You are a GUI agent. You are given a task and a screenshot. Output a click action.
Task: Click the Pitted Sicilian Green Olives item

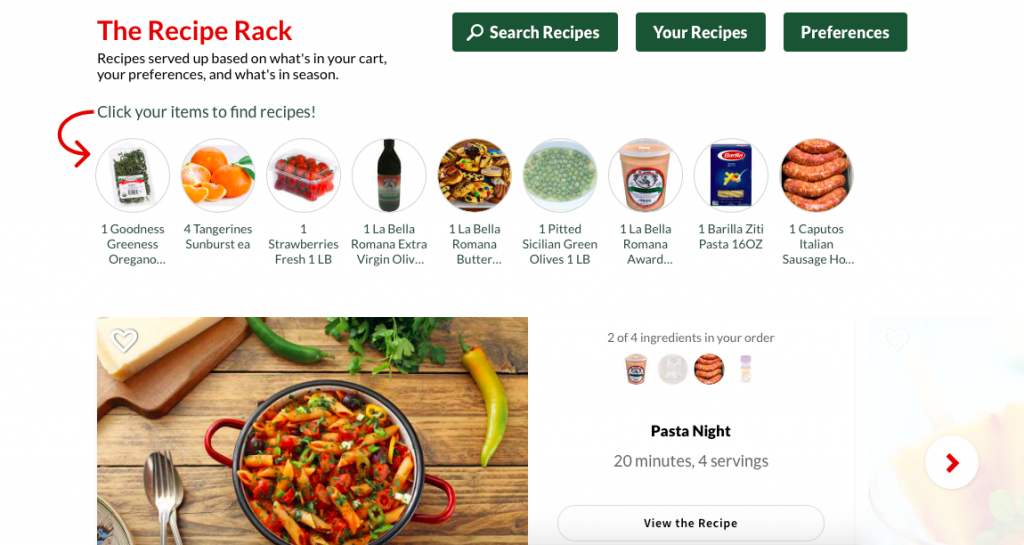pyautogui.click(x=560, y=175)
